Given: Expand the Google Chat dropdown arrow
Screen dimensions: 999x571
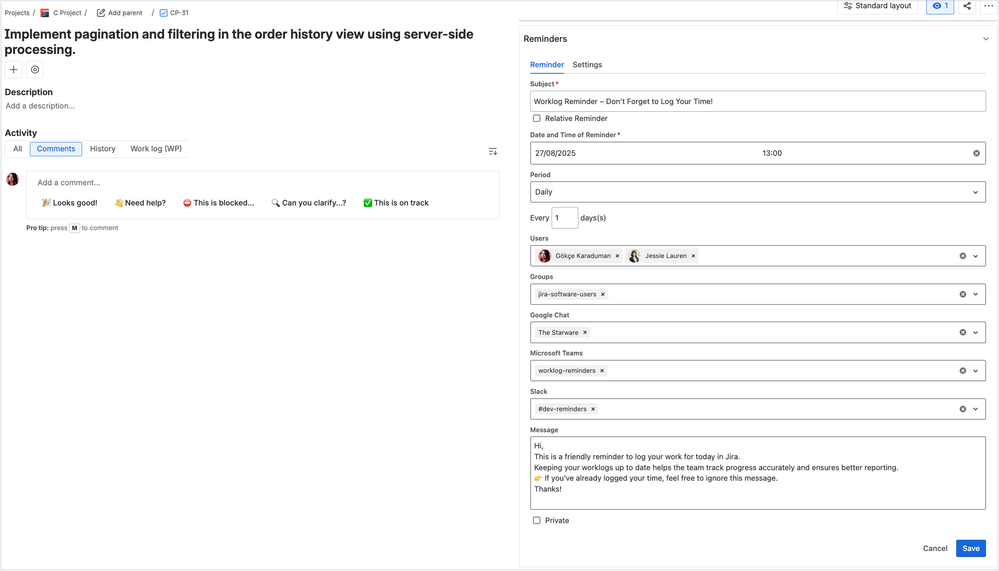Looking at the screenshot, I should click(x=975, y=333).
